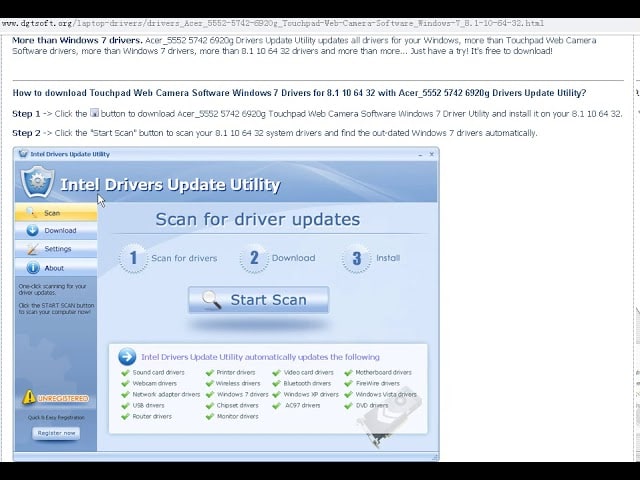Click the "Quick & Easy Registration" text
The image size is (640, 480).
tap(56, 418)
